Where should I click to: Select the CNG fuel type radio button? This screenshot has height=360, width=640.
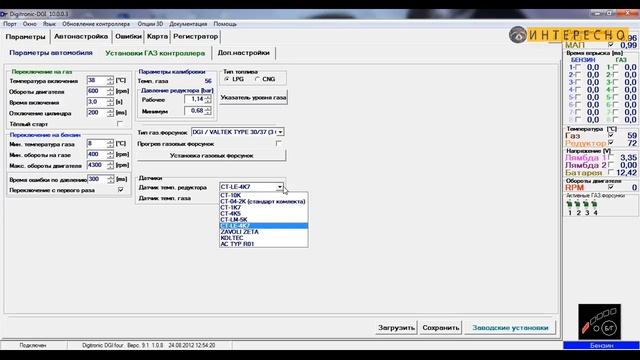coord(257,79)
